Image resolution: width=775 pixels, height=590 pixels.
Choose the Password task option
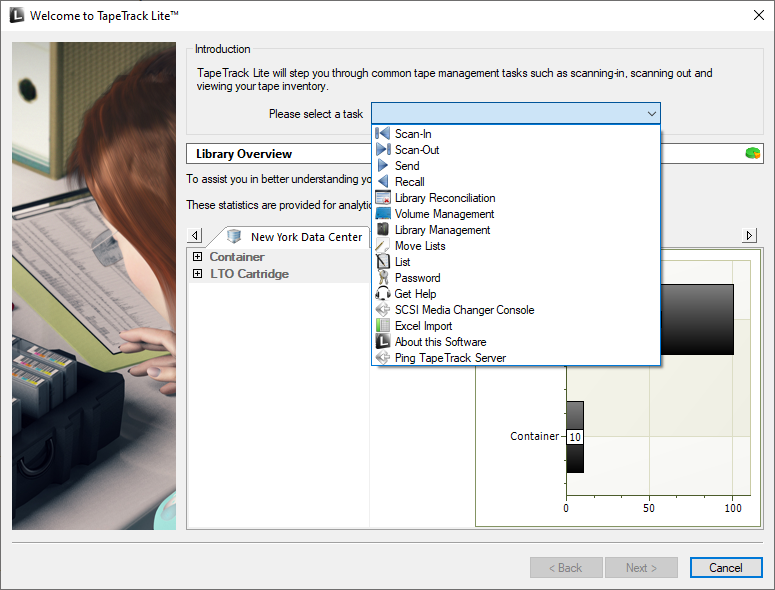click(516, 278)
